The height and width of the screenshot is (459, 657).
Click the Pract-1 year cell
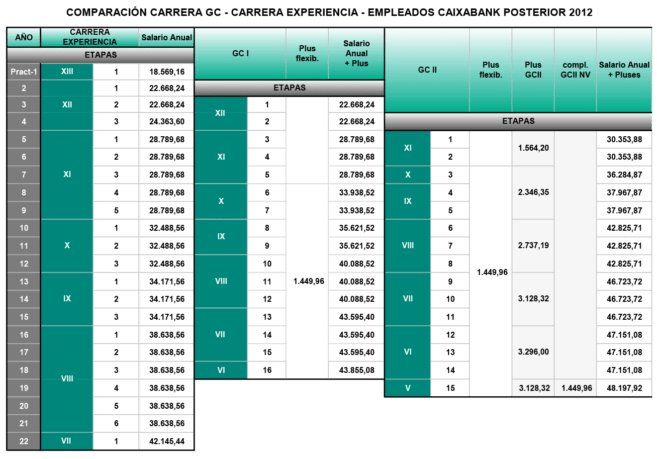pyautogui.click(x=22, y=72)
